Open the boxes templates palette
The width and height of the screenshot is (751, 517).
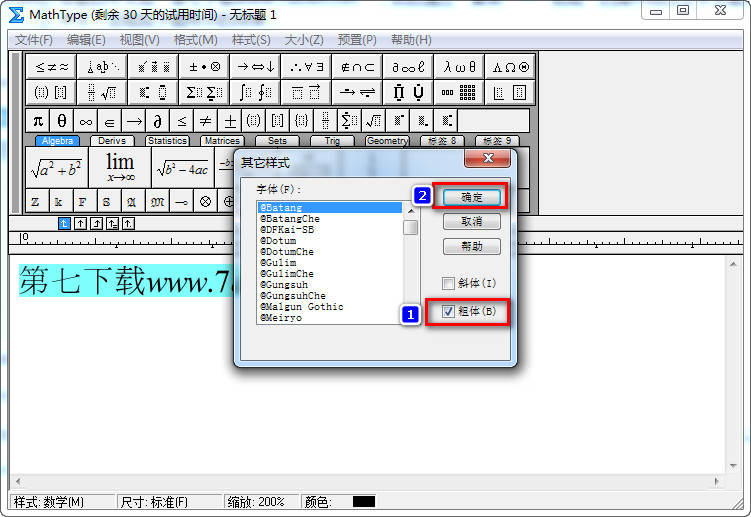point(510,92)
